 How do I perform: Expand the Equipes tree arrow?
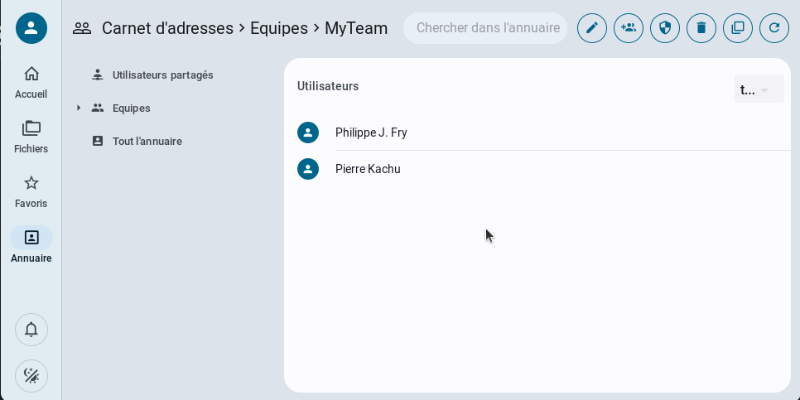[x=78, y=108]
